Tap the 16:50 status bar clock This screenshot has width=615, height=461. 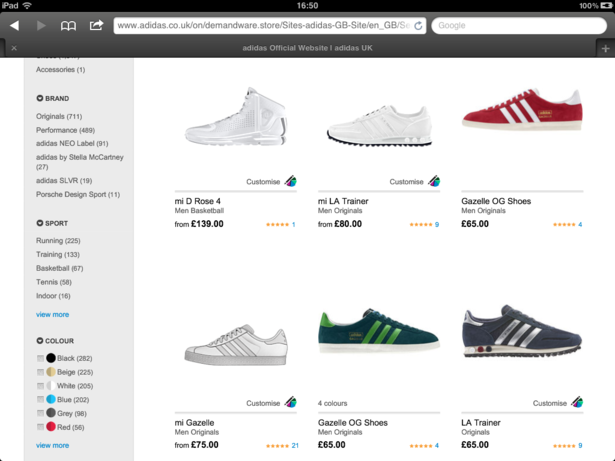point(308,5)
